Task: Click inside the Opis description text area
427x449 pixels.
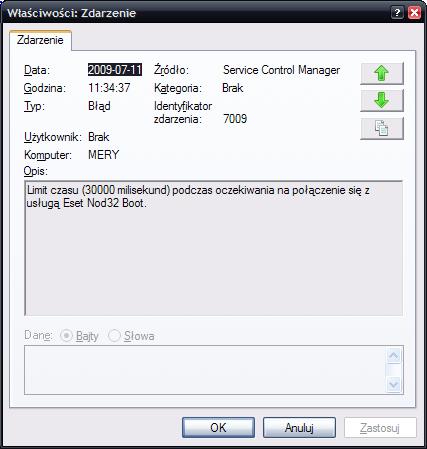Action: (214, 248)
